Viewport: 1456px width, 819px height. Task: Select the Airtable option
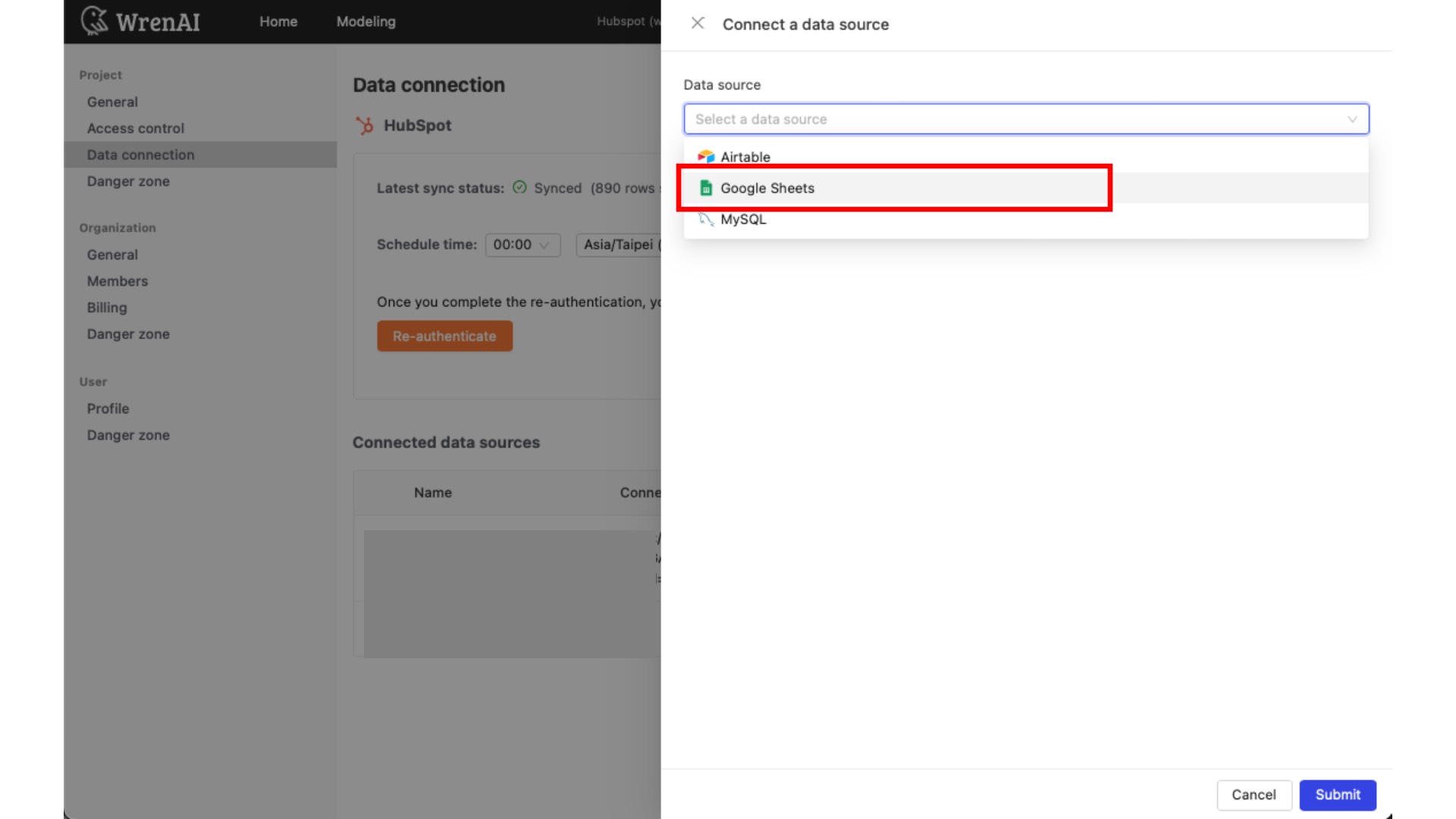point(1026,157)
